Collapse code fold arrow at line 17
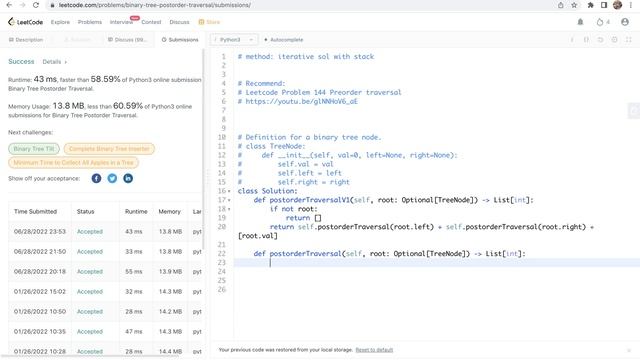This screenshot has height=360, width=640. (229, 200)
